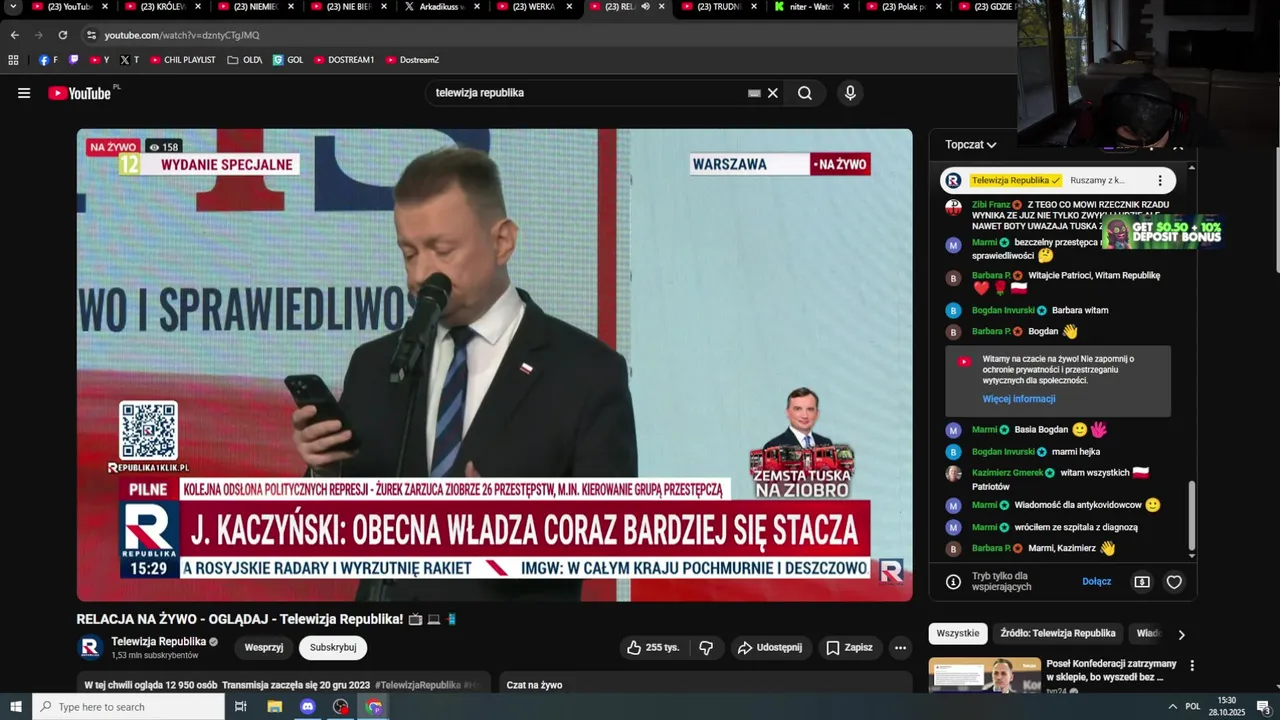
Task: Clear the search query with X icon
Action: (x=773, y=93)
